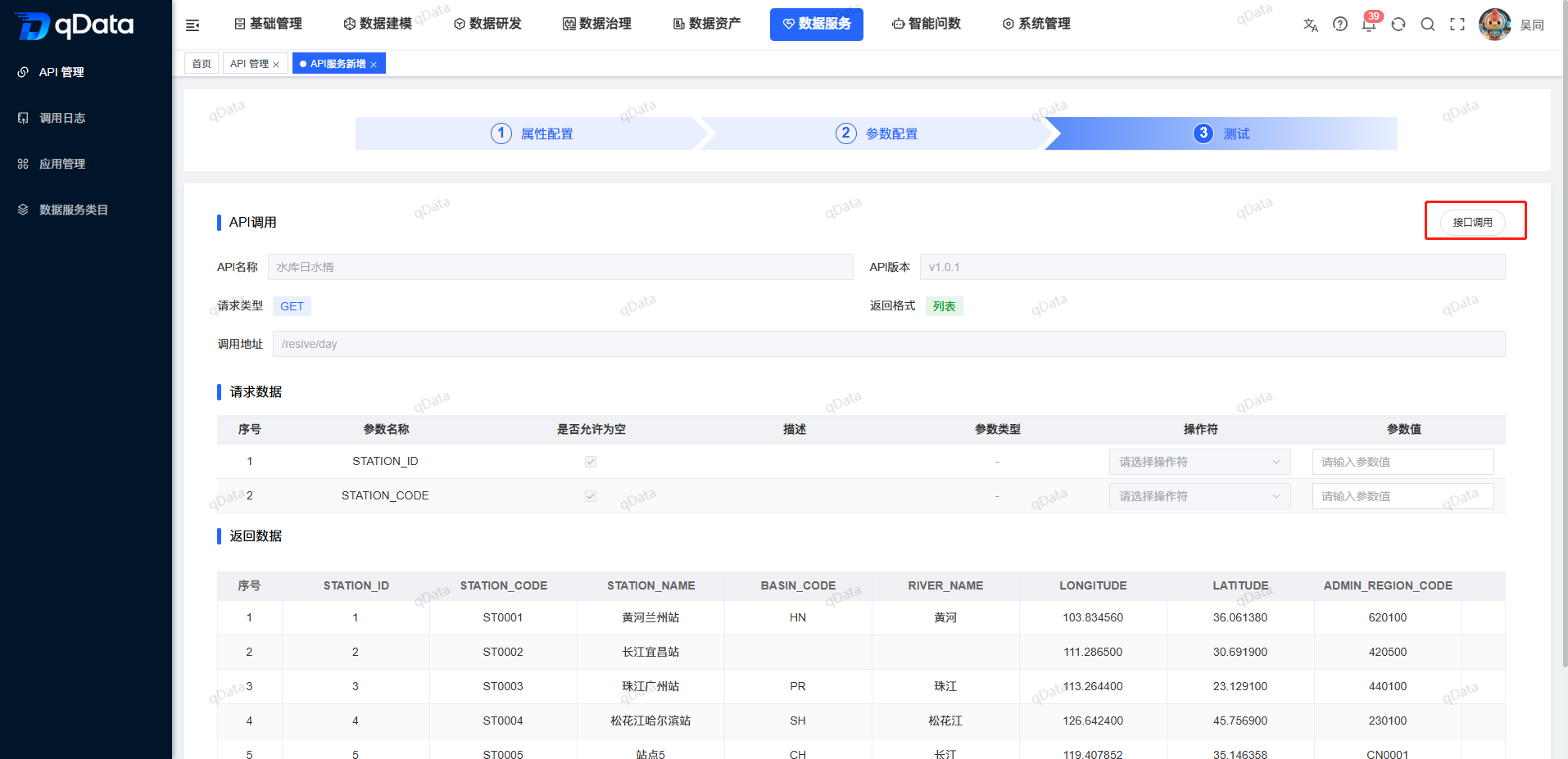Viewport: 1568px width, 759px height.
Task: Click the 应用管理 sidebar icon
Action: 23,164
